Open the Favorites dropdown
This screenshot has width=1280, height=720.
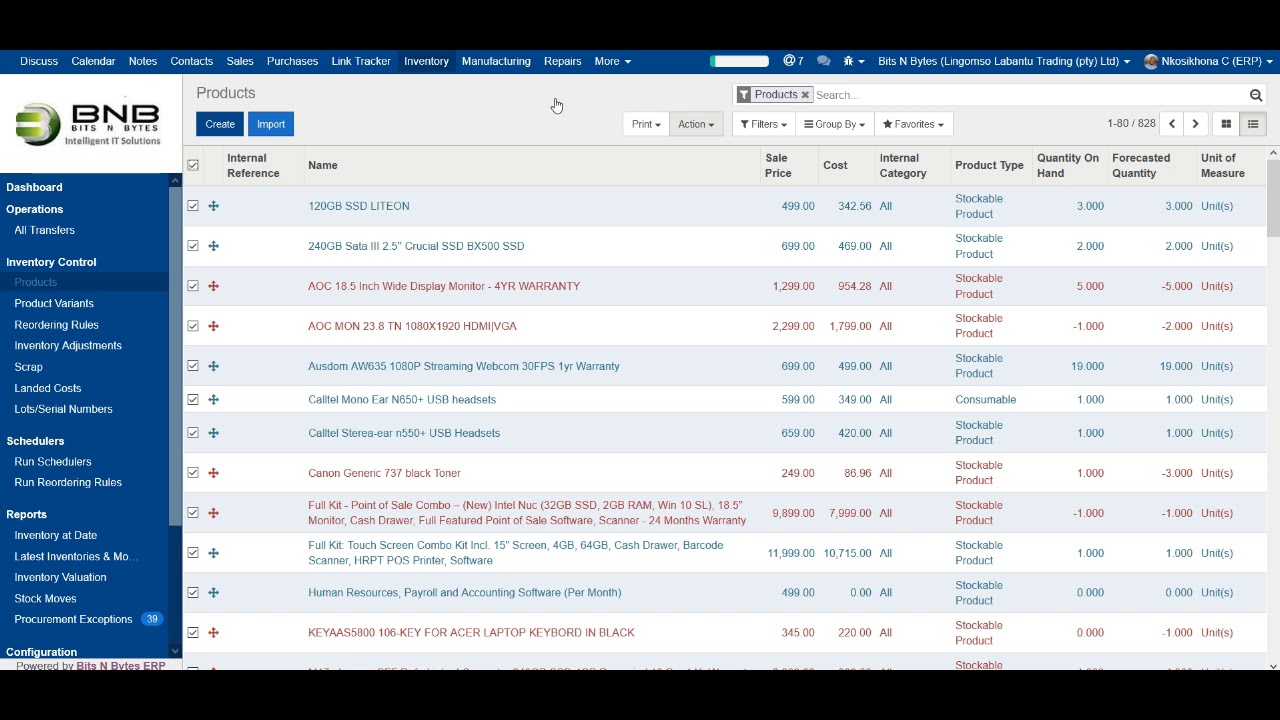[913, 124]
